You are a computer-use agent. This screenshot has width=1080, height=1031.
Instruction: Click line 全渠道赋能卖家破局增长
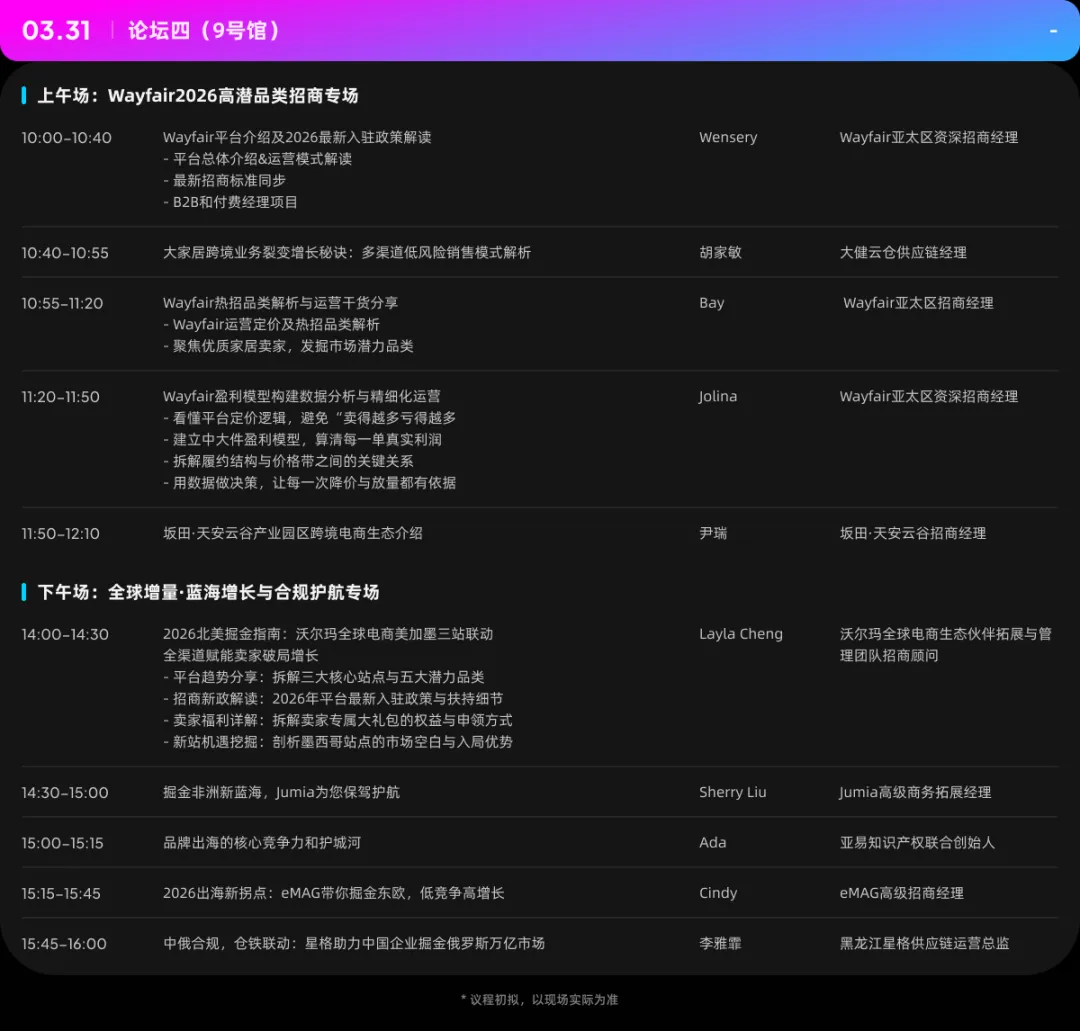pos(240,656)
